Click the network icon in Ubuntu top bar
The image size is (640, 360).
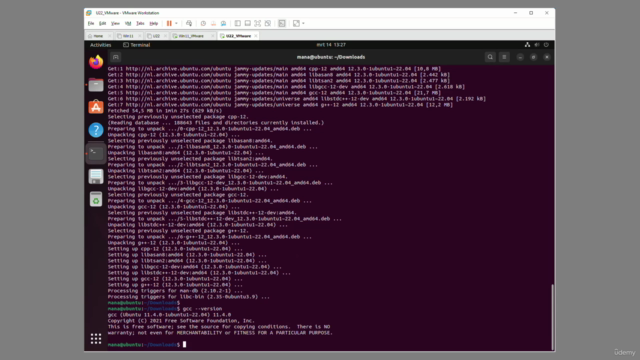(x=527, y=45)
